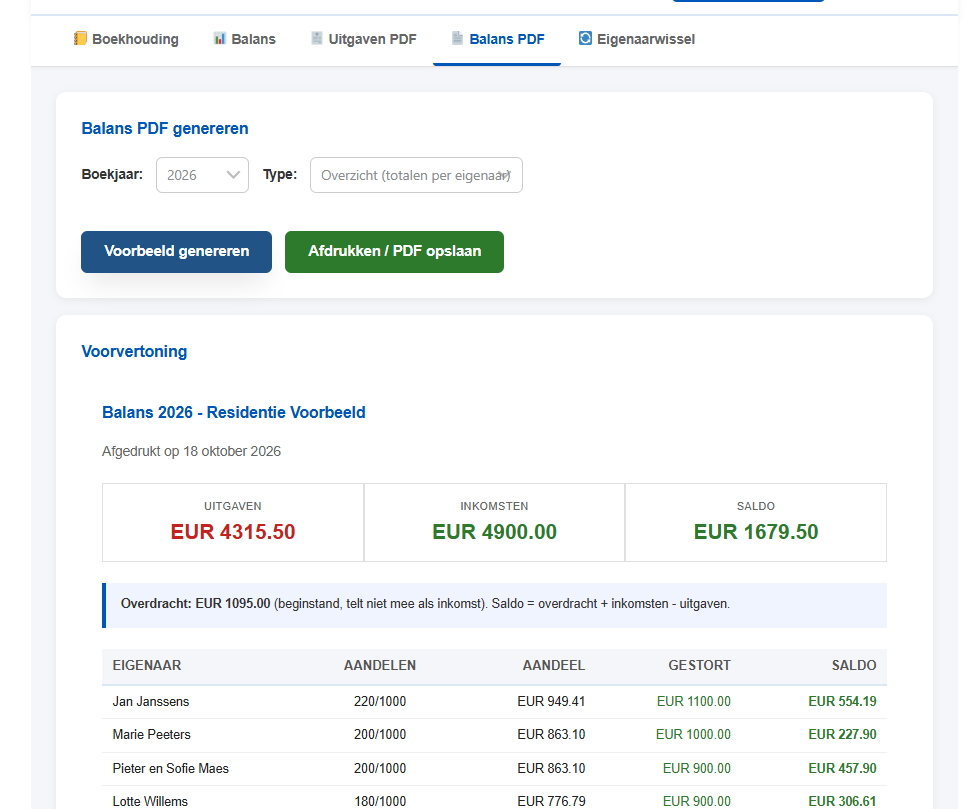Click Afdrukken / PDF opslaan button
This screenshot has width=978, height=809.
(x=394, y=251)
